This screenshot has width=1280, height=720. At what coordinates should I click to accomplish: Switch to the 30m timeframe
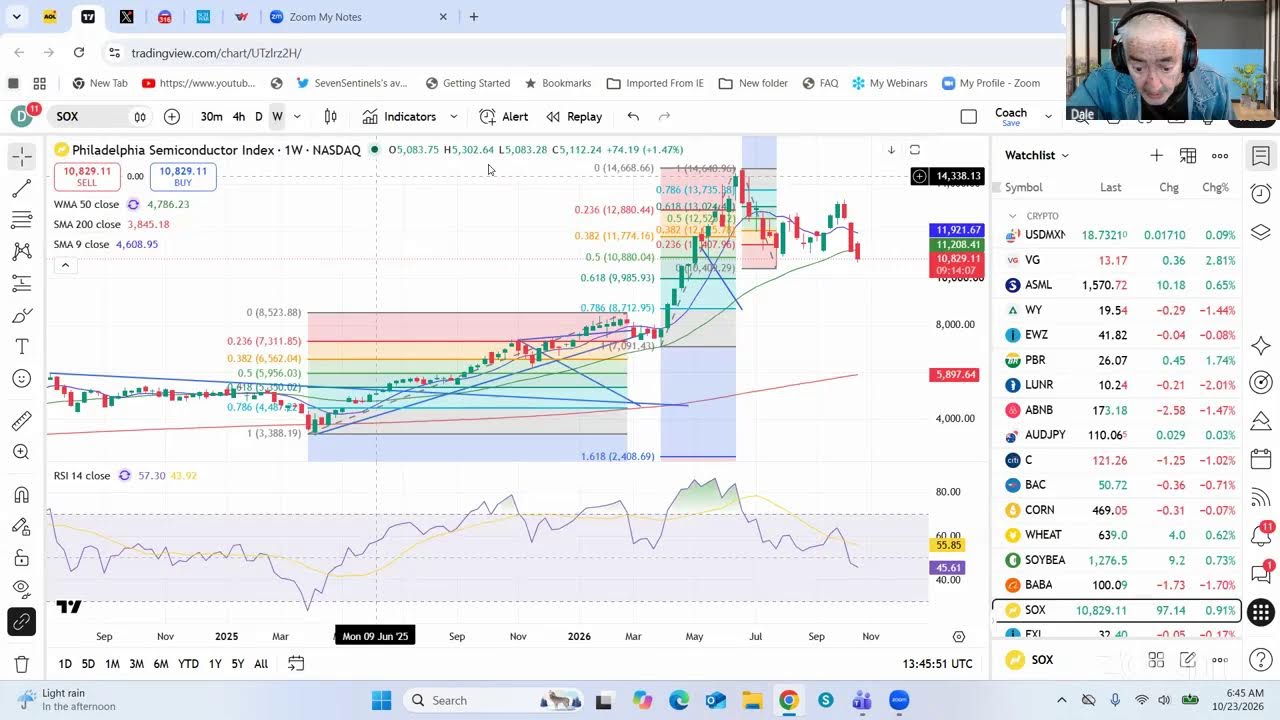pos(211,117)
